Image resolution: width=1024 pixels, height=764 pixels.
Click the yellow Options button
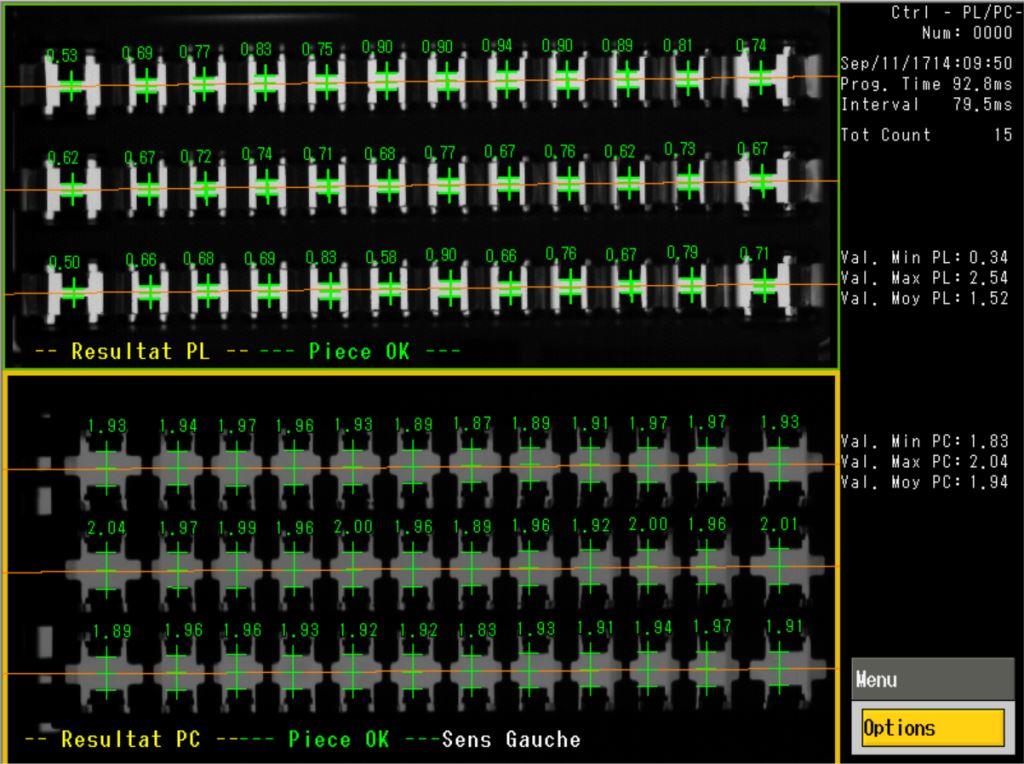(x=932, y=727)
